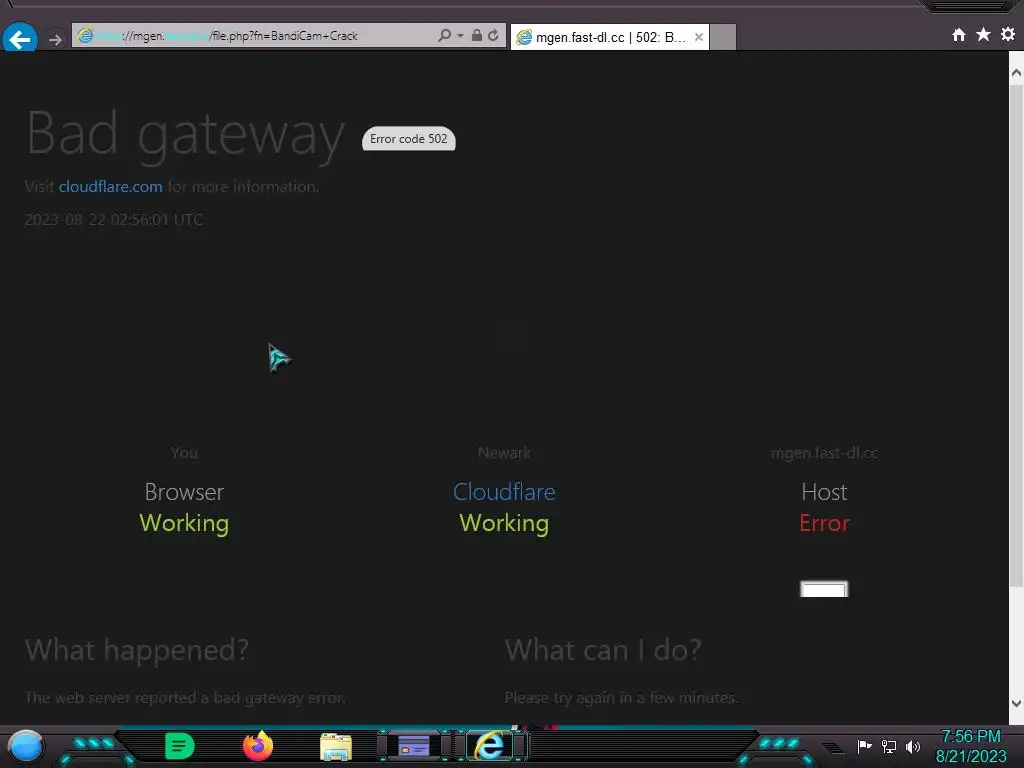Click the 'Host' label
Screen dimensions: 1024x768
[824, 492]
